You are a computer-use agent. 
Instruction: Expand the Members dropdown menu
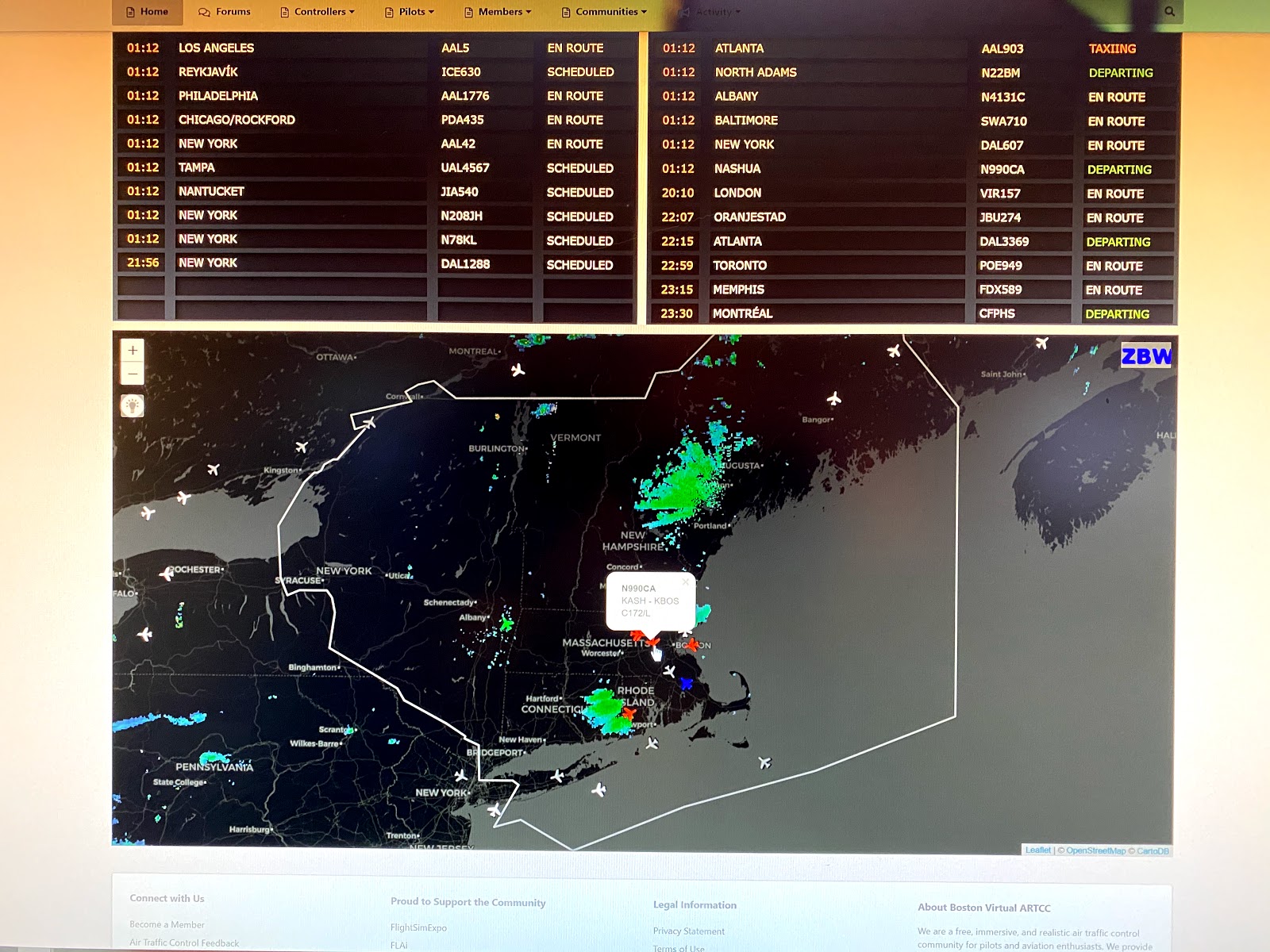point(498,12)
